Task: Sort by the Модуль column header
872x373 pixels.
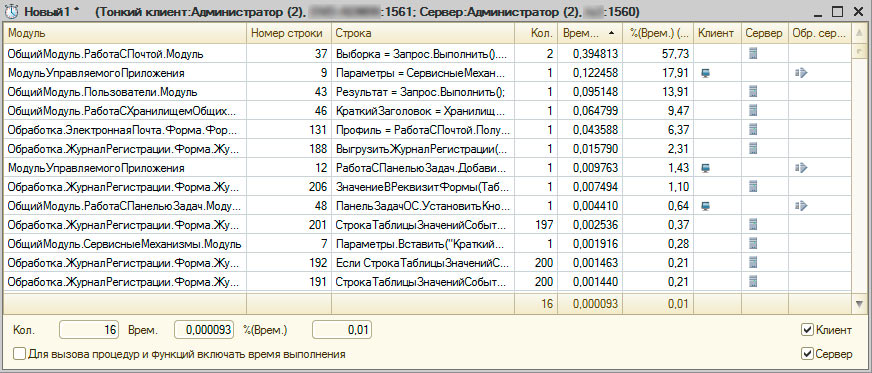Action: point(125,33)
